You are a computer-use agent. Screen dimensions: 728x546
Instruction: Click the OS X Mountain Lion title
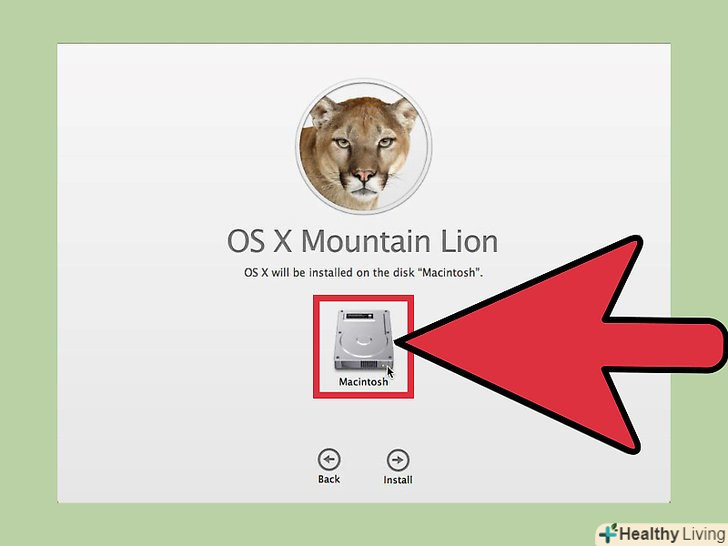(x=363, y=241)
